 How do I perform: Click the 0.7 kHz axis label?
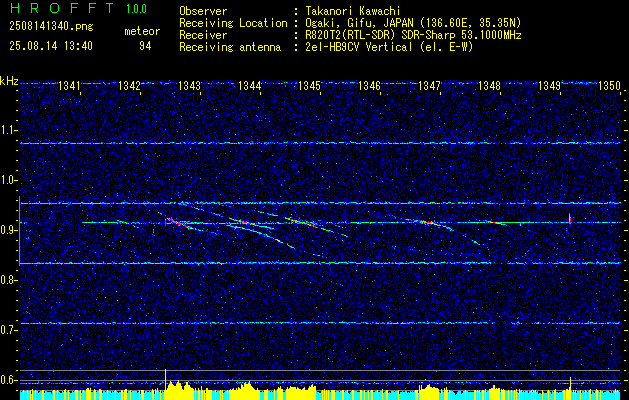(x=8, y=330)
